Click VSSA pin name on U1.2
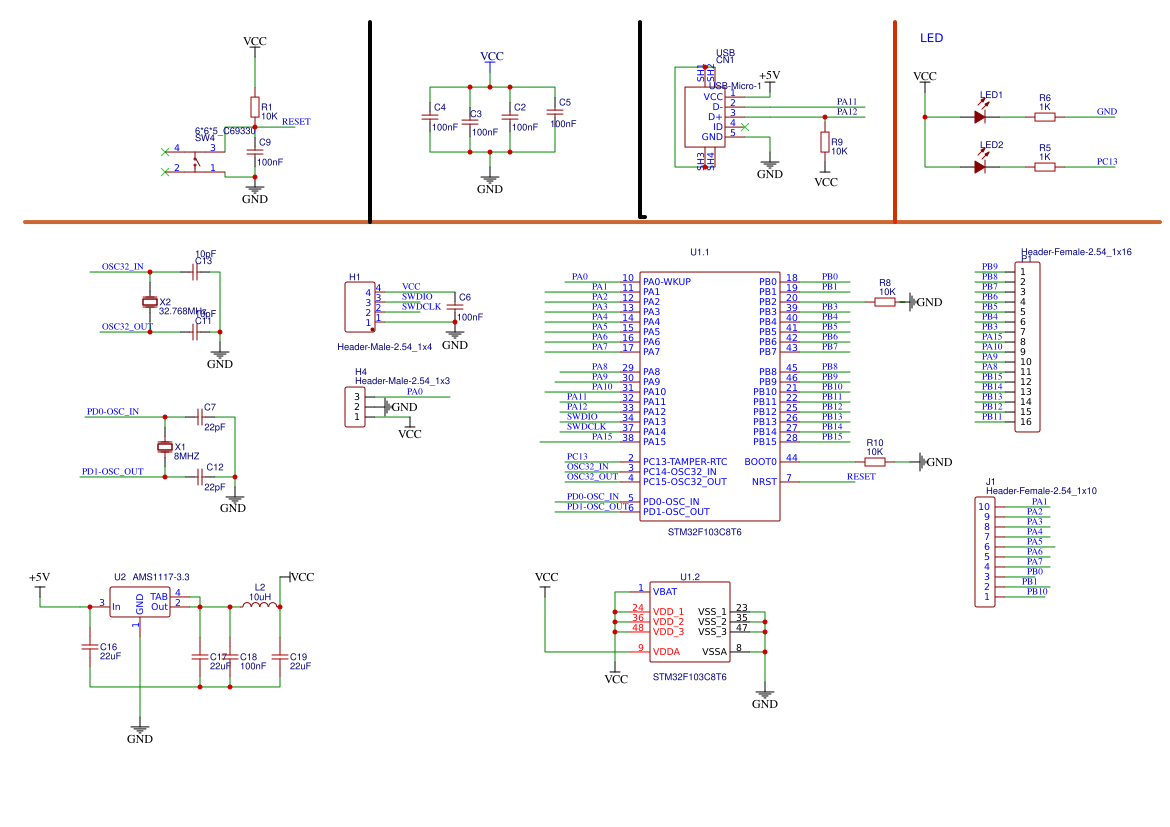The width and height of the screenshot is (1170, 827). (x=714, y=652)
